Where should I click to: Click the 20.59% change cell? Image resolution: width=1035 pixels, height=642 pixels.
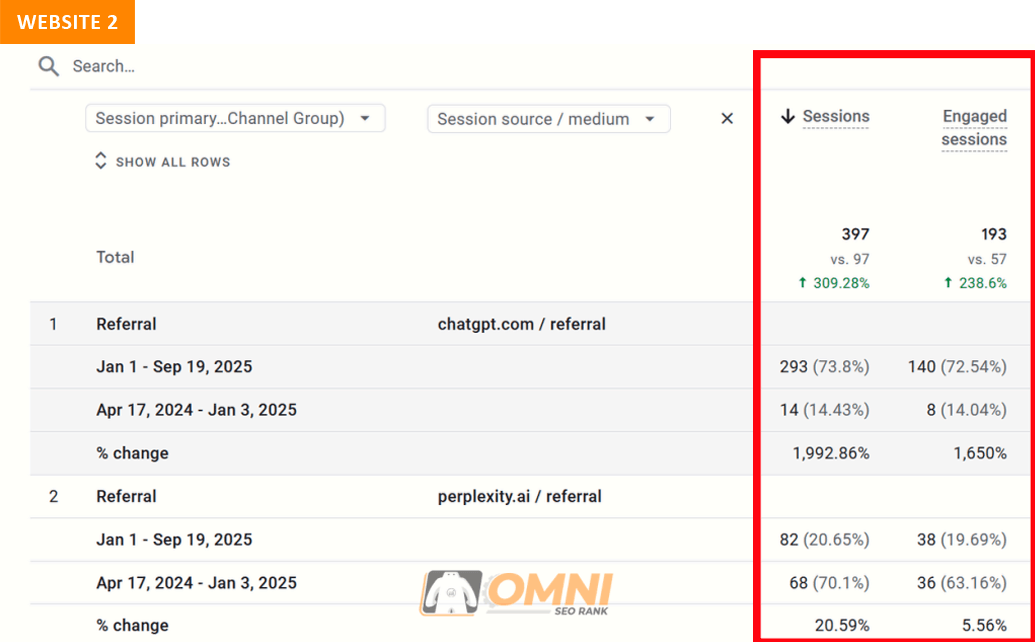click(842, 625)
